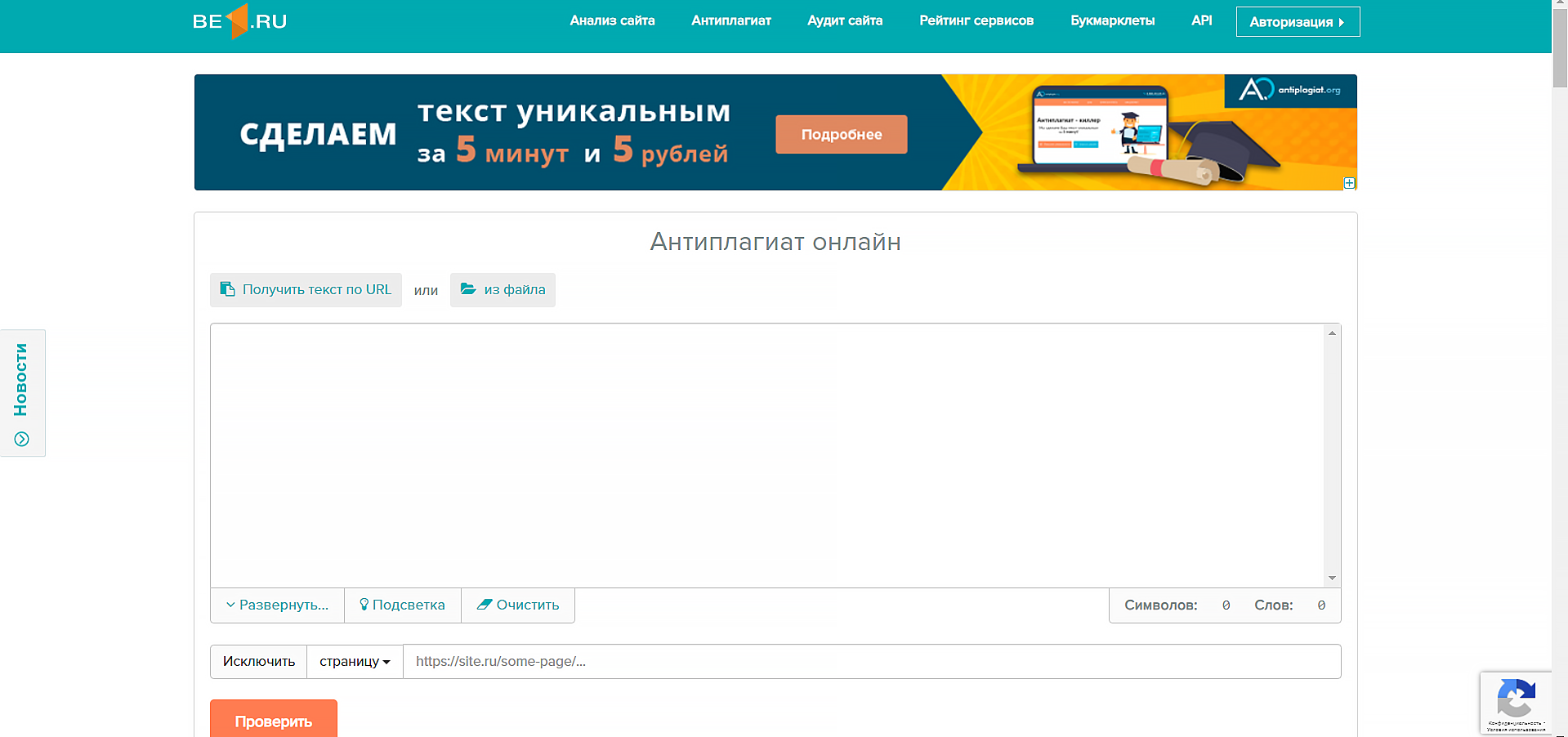Viewport: 1568px width, 737px height.
Task: Click the Антиплагиат онлайн heading
Action: tap(775, 242)
